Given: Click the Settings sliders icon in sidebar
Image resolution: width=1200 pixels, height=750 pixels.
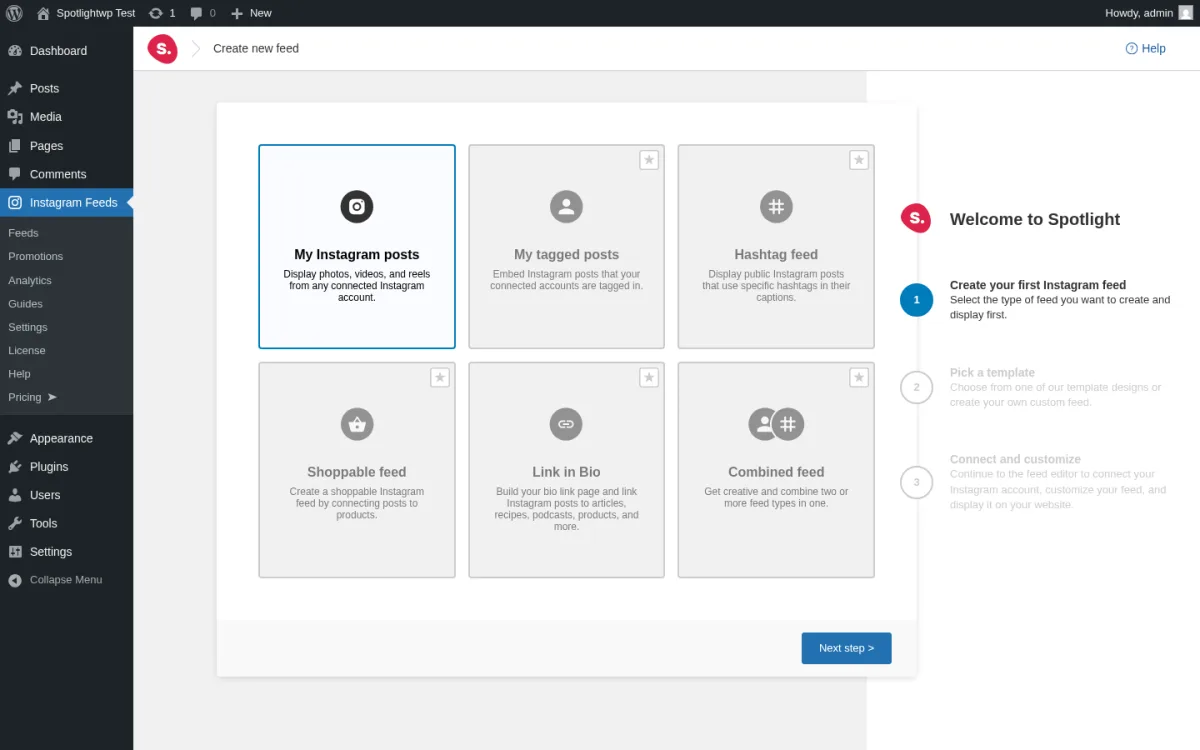Looking at the screenshot, I should pos(15,552).
